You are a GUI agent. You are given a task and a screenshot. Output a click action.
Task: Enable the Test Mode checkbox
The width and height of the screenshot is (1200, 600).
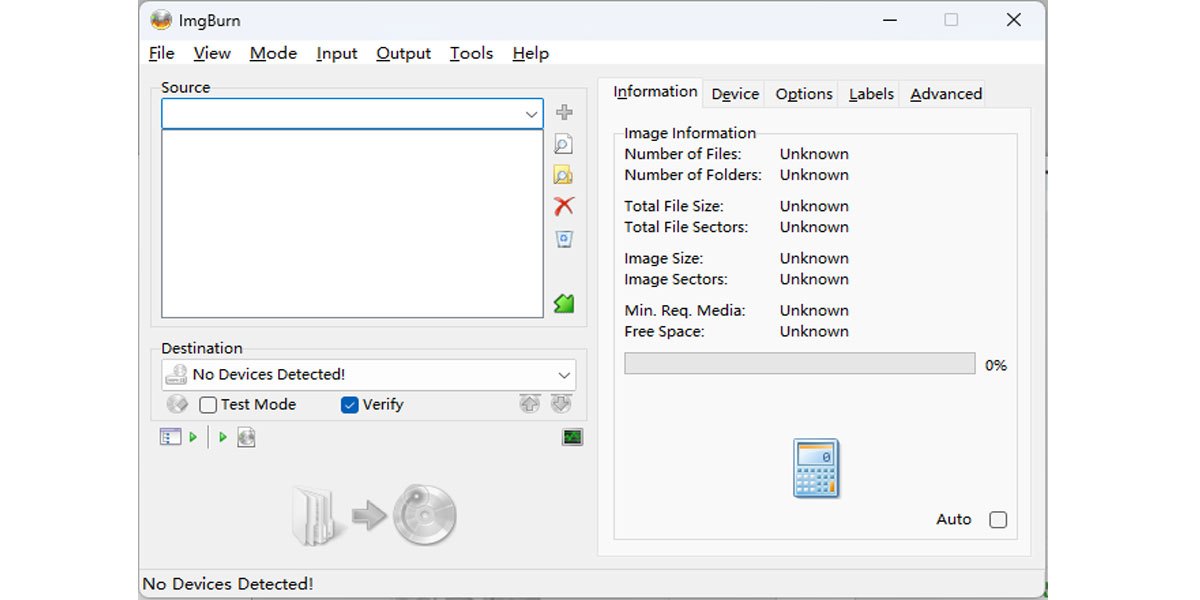[208, 405]
